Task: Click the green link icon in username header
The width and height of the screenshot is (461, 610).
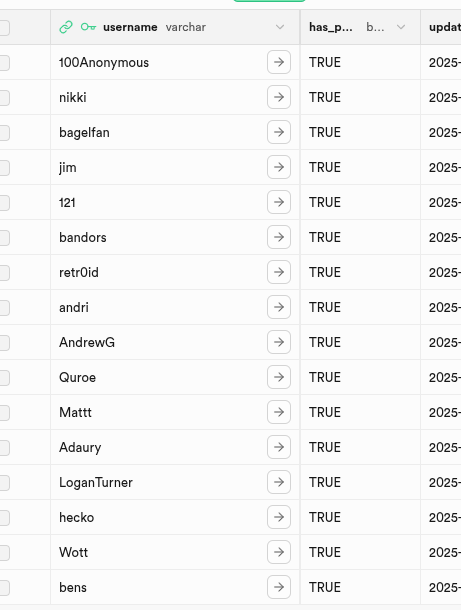Action: pyautogui.click(x=66, y=27)
